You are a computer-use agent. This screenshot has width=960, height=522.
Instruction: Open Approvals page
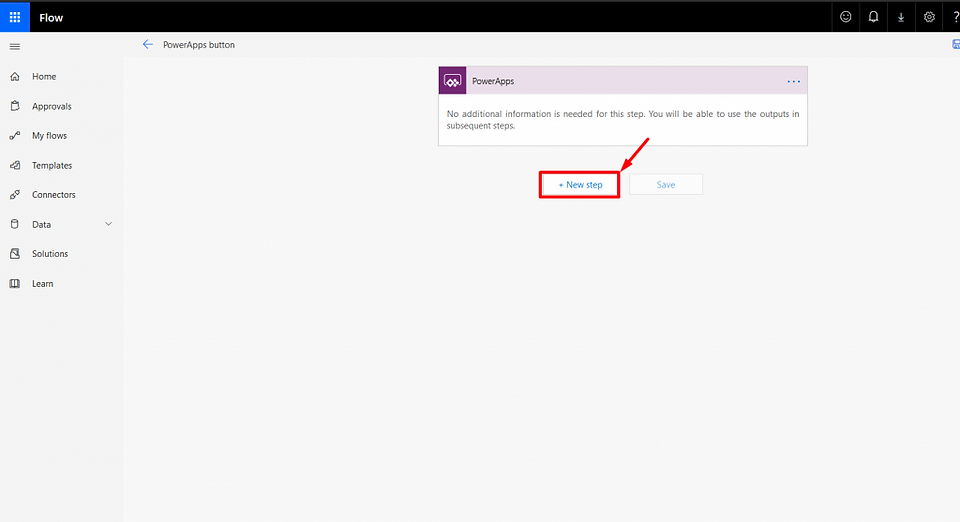click(51, 106)
